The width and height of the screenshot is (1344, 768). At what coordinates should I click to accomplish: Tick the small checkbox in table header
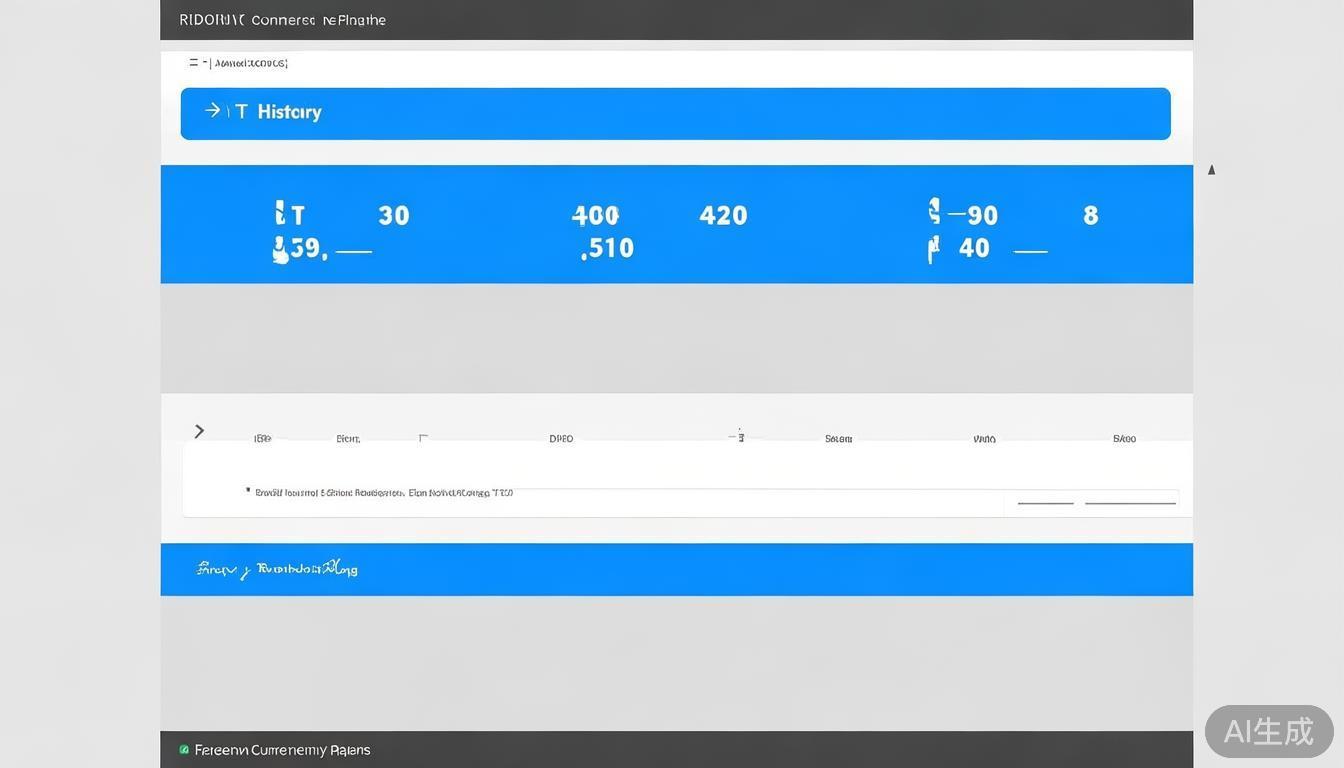[x=423, y=438]
